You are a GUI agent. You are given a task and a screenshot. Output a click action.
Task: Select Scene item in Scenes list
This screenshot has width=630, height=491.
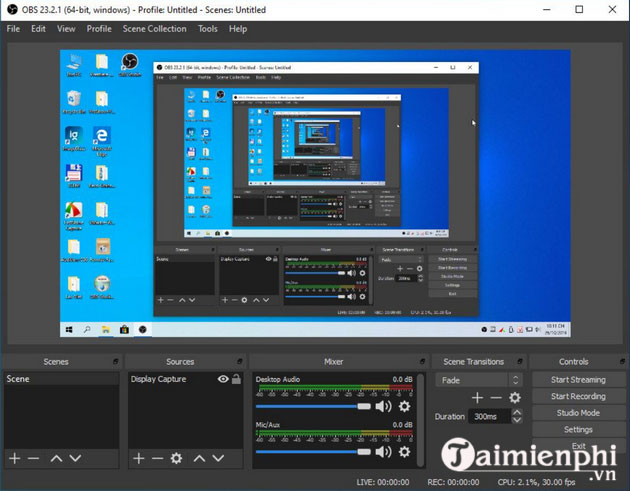tap(61, 379)
